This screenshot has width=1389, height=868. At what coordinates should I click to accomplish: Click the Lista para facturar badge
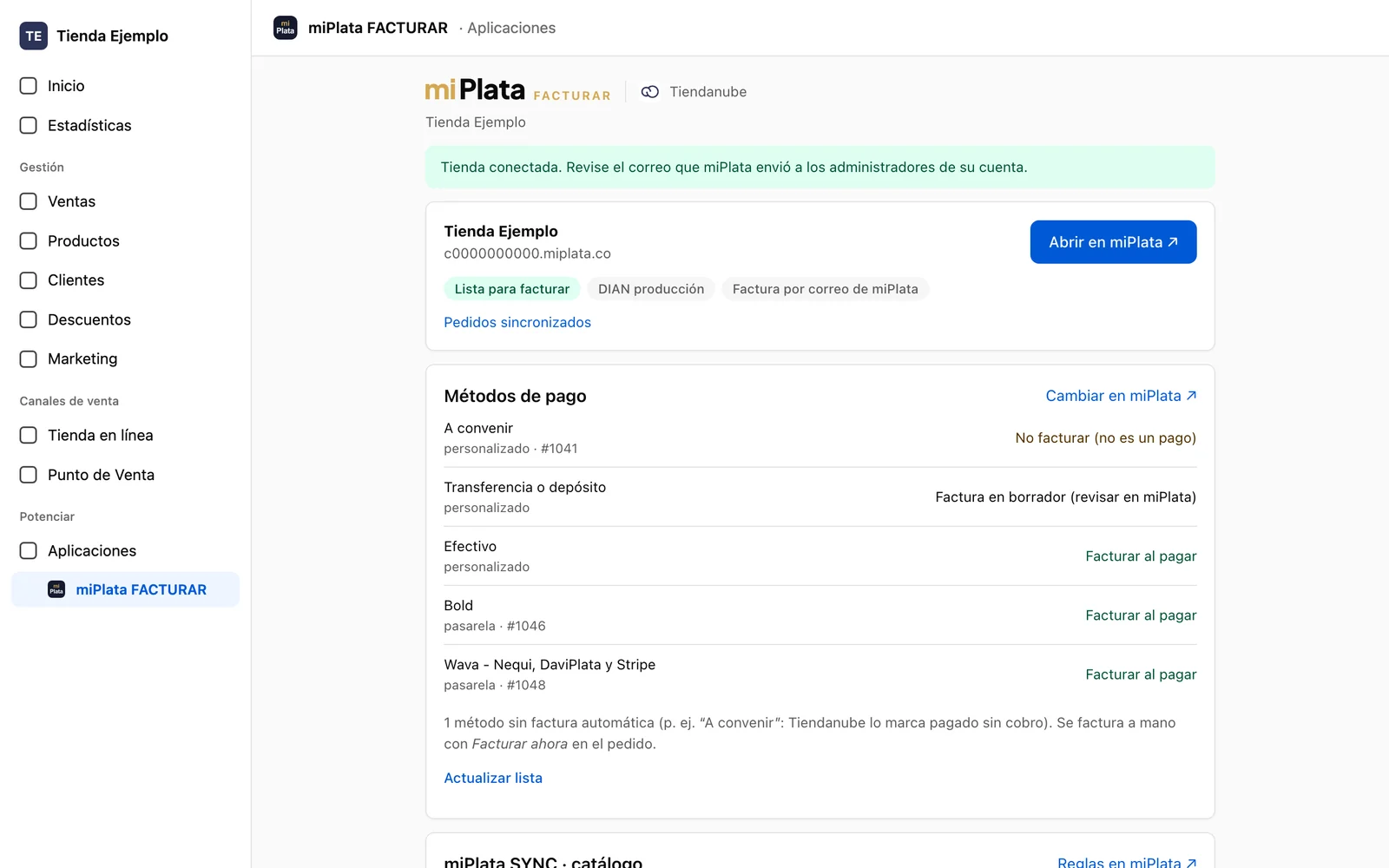(x=512, y=289)
